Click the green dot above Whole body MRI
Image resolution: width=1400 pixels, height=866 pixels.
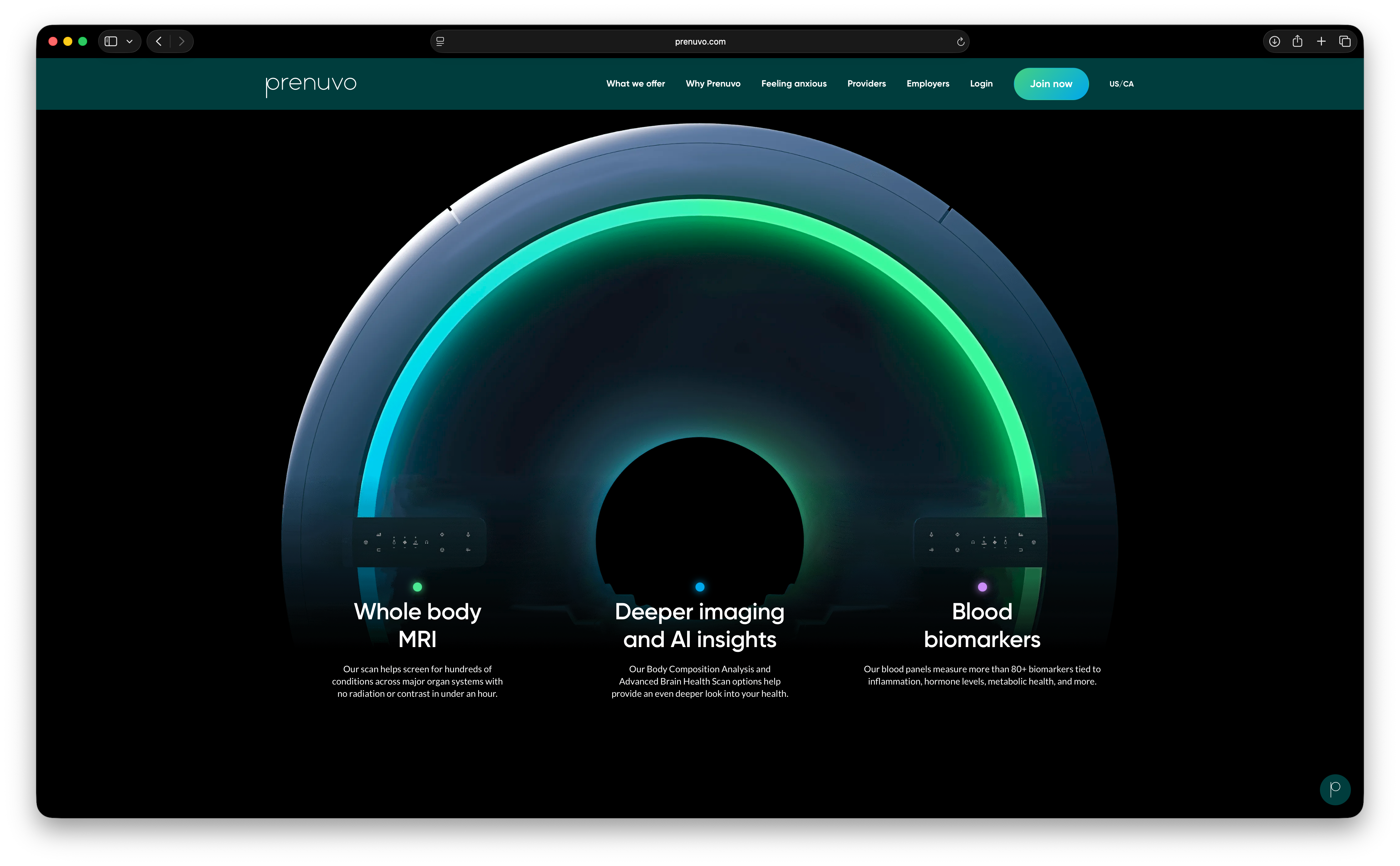click(x=417, y=586)
